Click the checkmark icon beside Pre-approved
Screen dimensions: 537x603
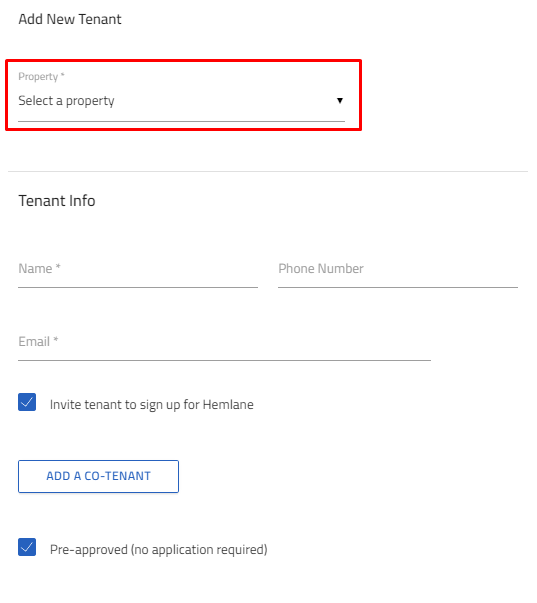tap(27, 547)
